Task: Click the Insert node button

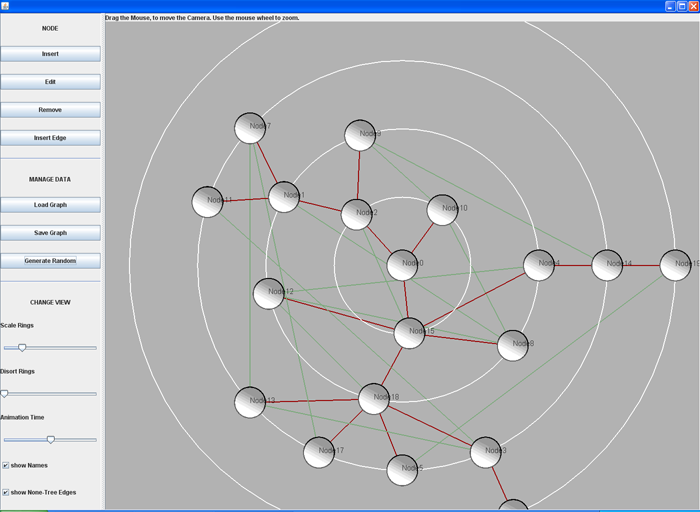Action: pyautogui.click(x=50, y=54)
